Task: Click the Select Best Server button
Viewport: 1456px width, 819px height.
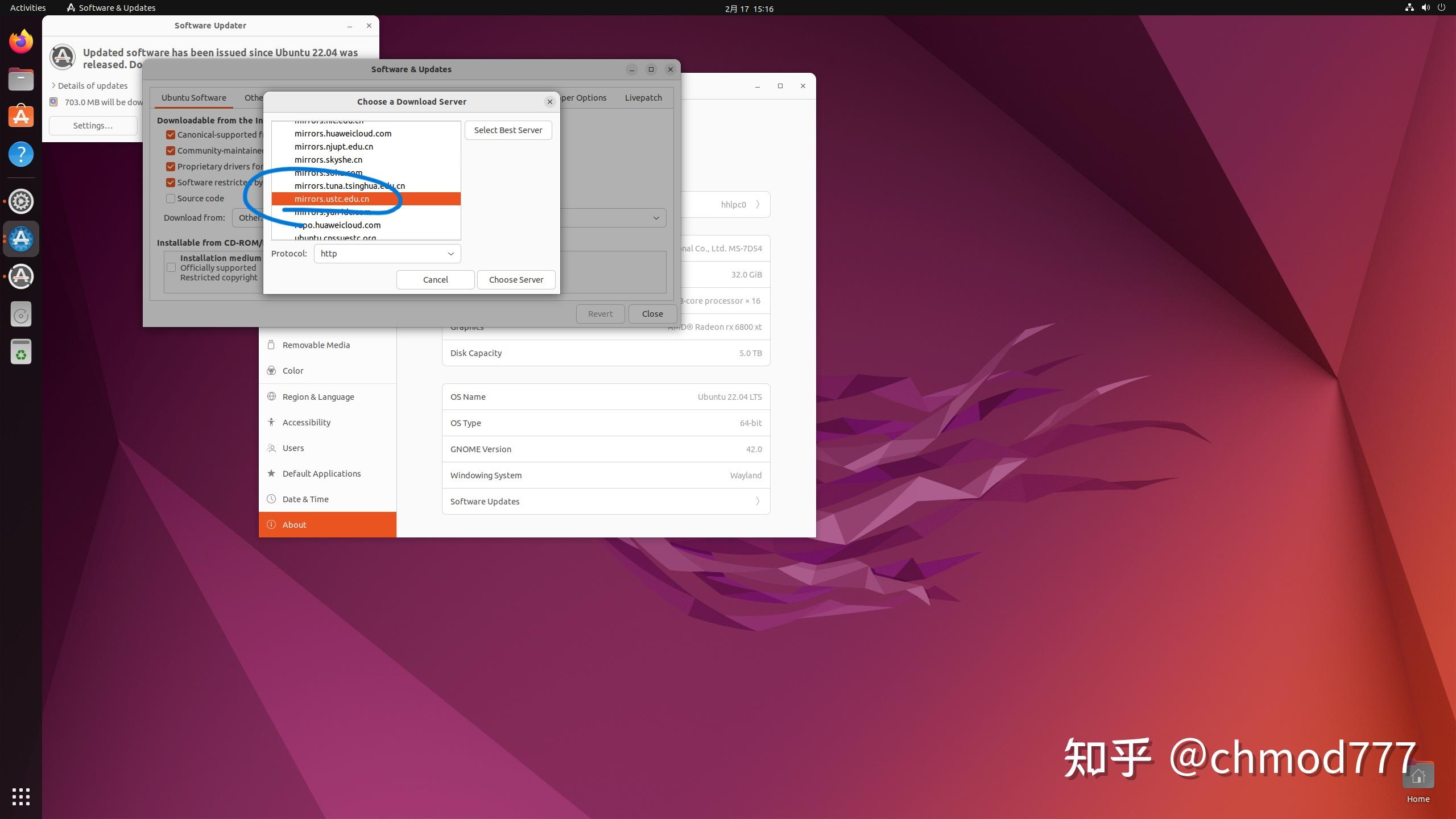Action: click(x=508, y=130)
